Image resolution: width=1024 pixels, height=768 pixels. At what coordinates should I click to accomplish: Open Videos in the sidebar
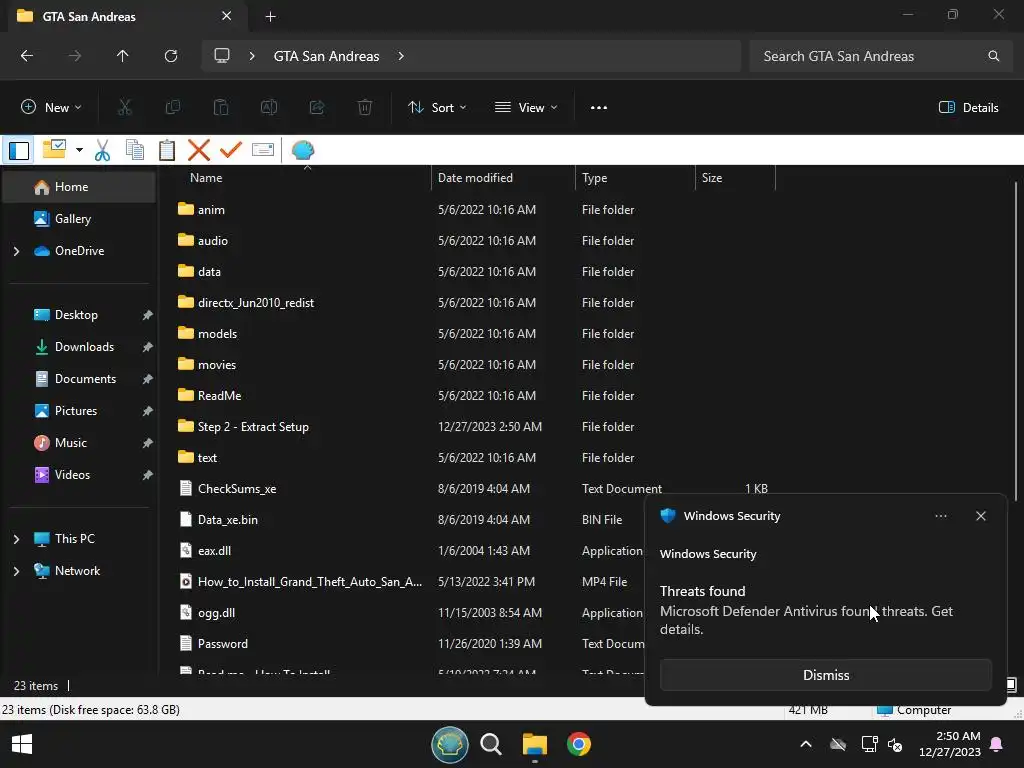79,475
